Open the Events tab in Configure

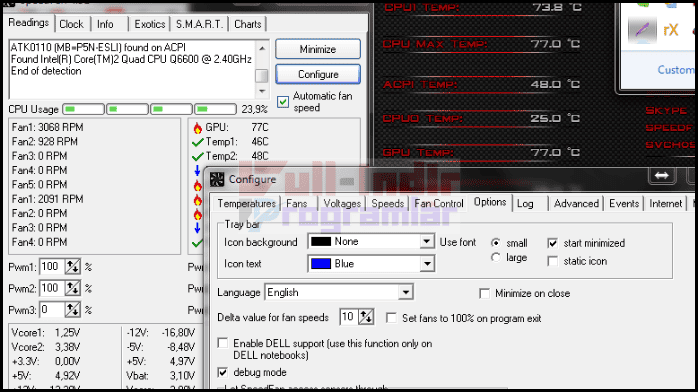click(624, 204)
